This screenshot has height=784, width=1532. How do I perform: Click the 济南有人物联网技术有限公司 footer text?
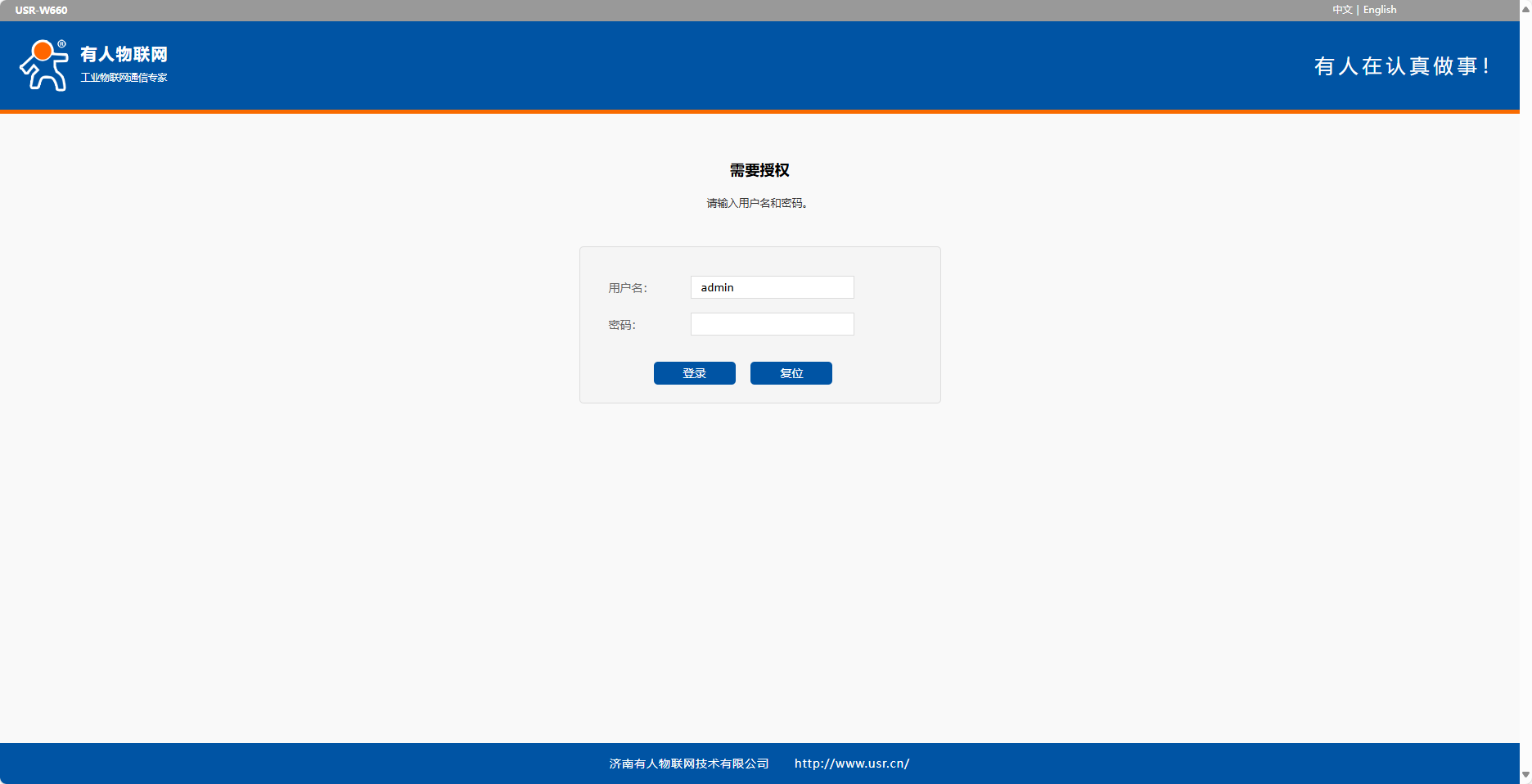689,764
